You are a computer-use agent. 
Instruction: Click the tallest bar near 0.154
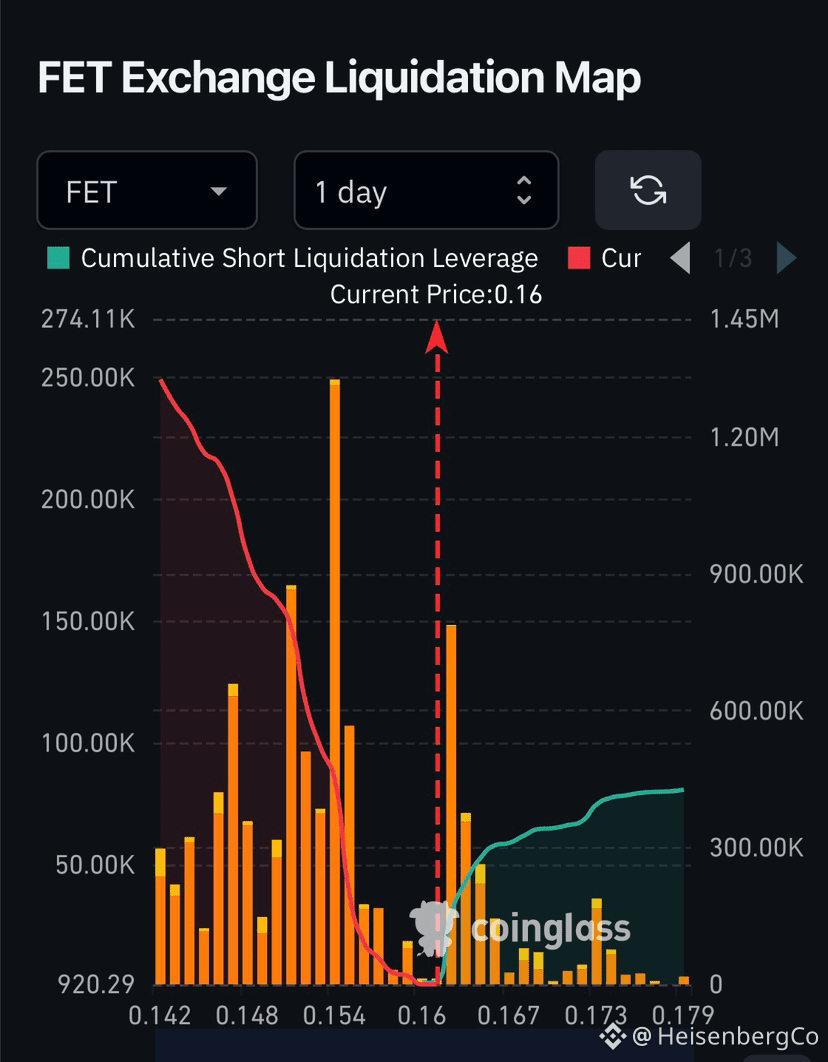click(x=334, y=681)
